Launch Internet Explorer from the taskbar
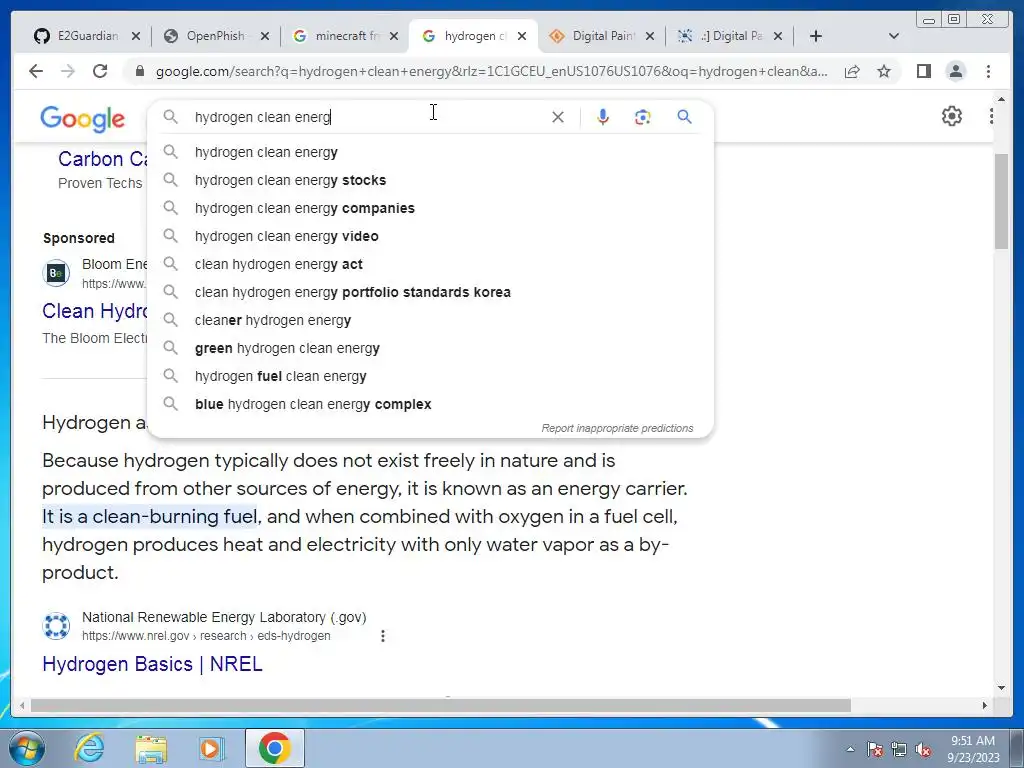This screenshot has width=1024, height=768. click(89, 748)
